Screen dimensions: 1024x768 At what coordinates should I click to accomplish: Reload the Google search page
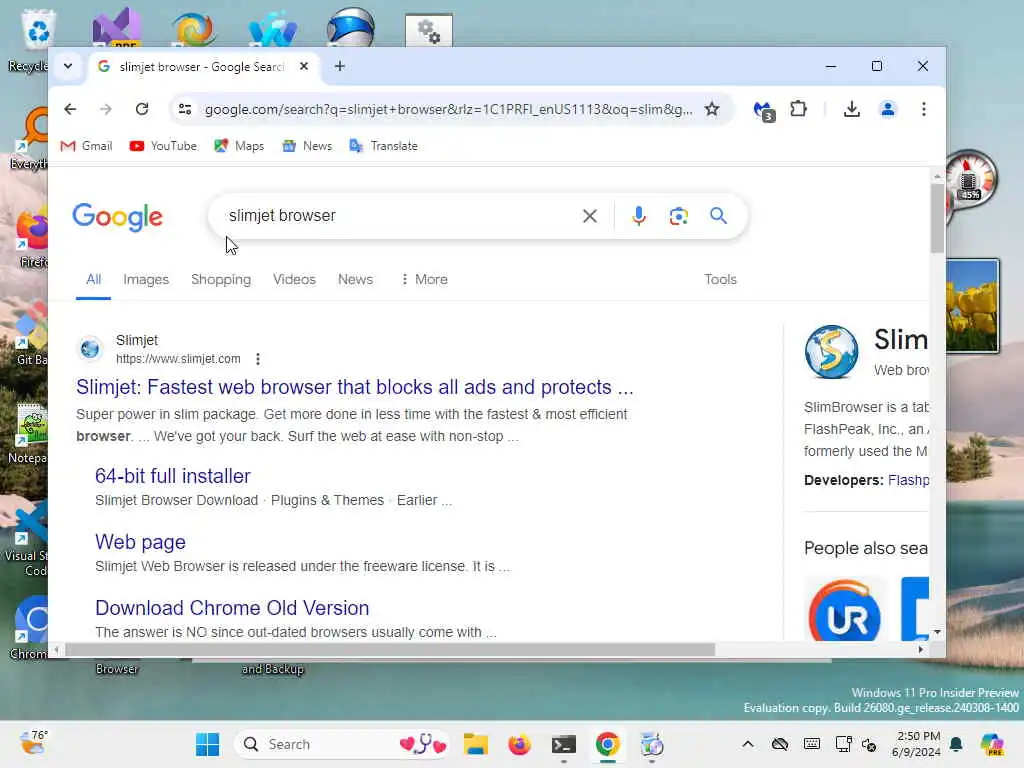(142, 109)
